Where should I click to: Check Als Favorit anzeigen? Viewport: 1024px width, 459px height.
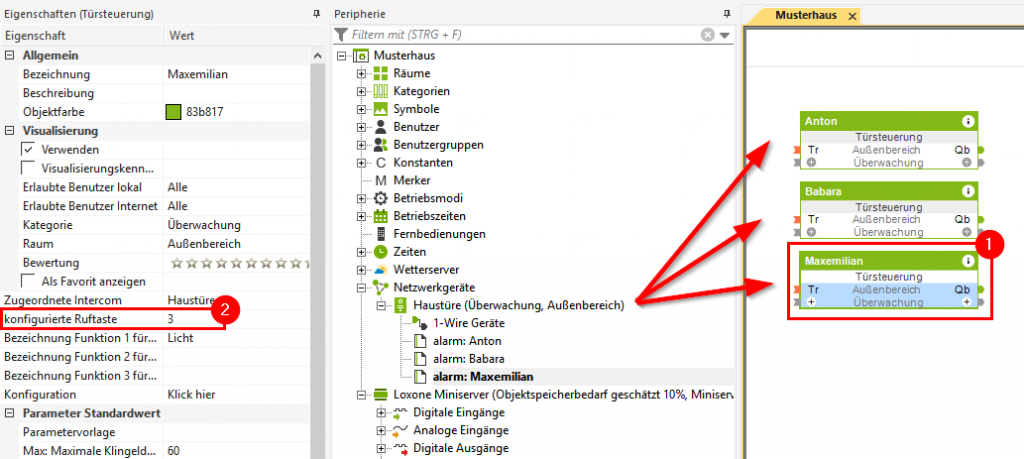pyautogui.click(x=28, y=281)
